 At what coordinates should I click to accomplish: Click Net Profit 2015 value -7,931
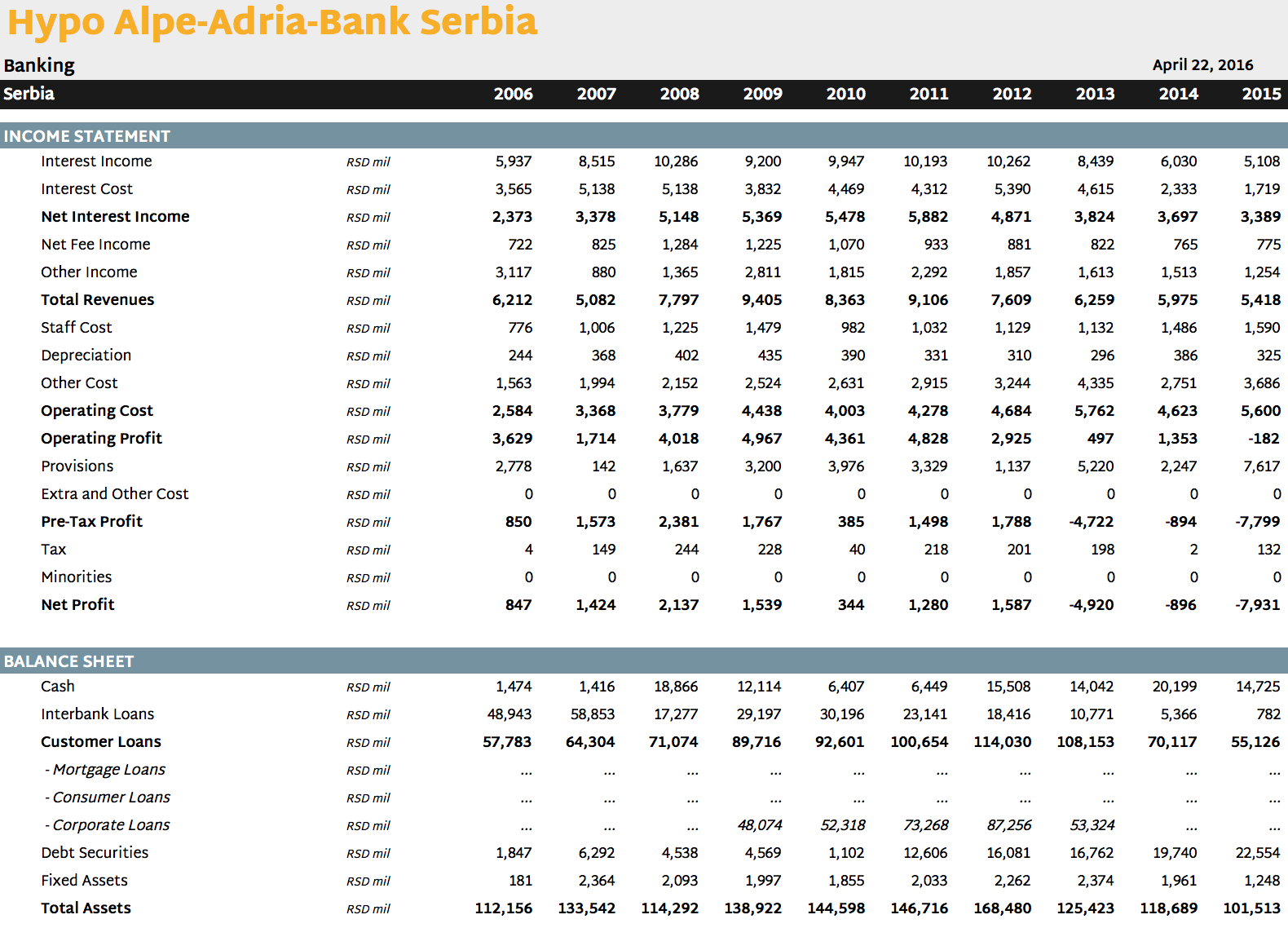coord(1258,605)
